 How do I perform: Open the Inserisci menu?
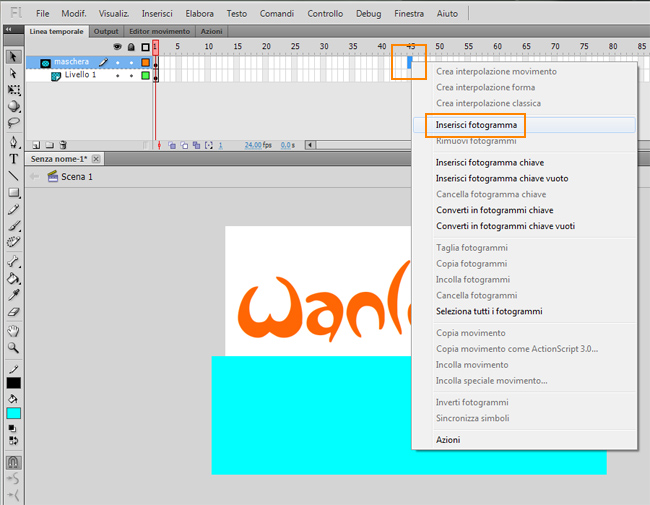pyautogui.click(x=157, y=14)
